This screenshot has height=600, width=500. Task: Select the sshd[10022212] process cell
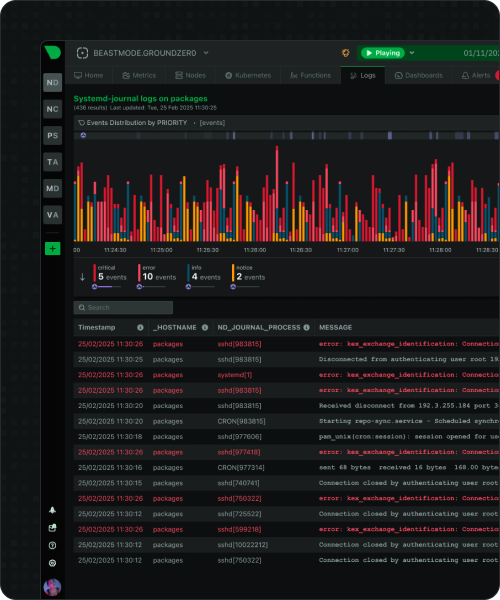(x=243, y=545)
